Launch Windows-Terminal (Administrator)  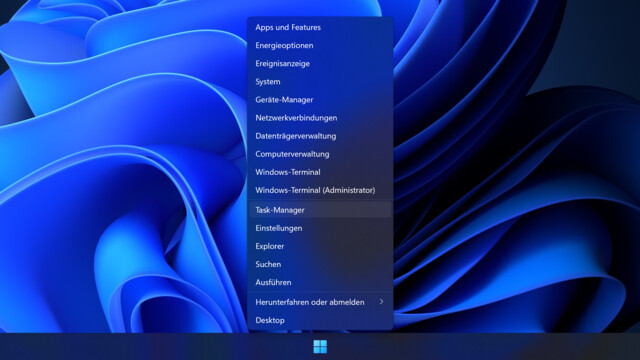[320, 190]
